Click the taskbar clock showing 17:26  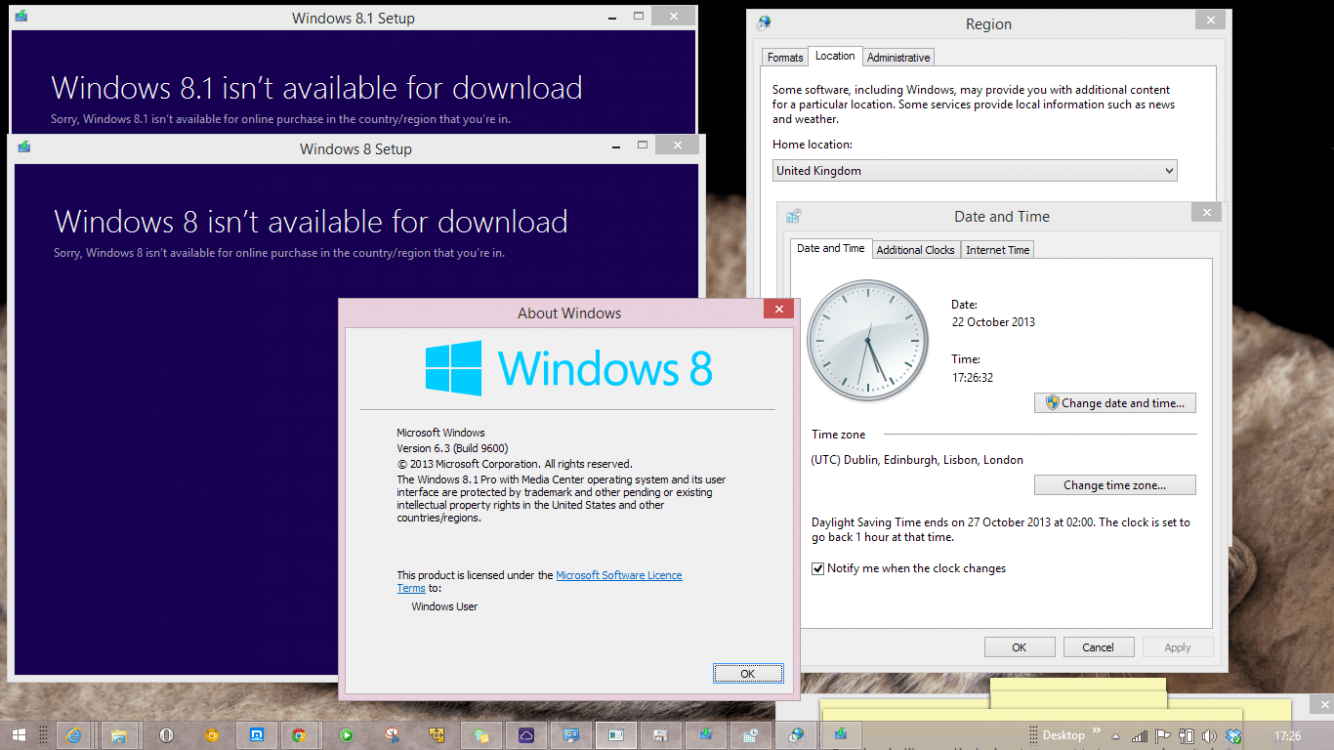coord(1288,736)
